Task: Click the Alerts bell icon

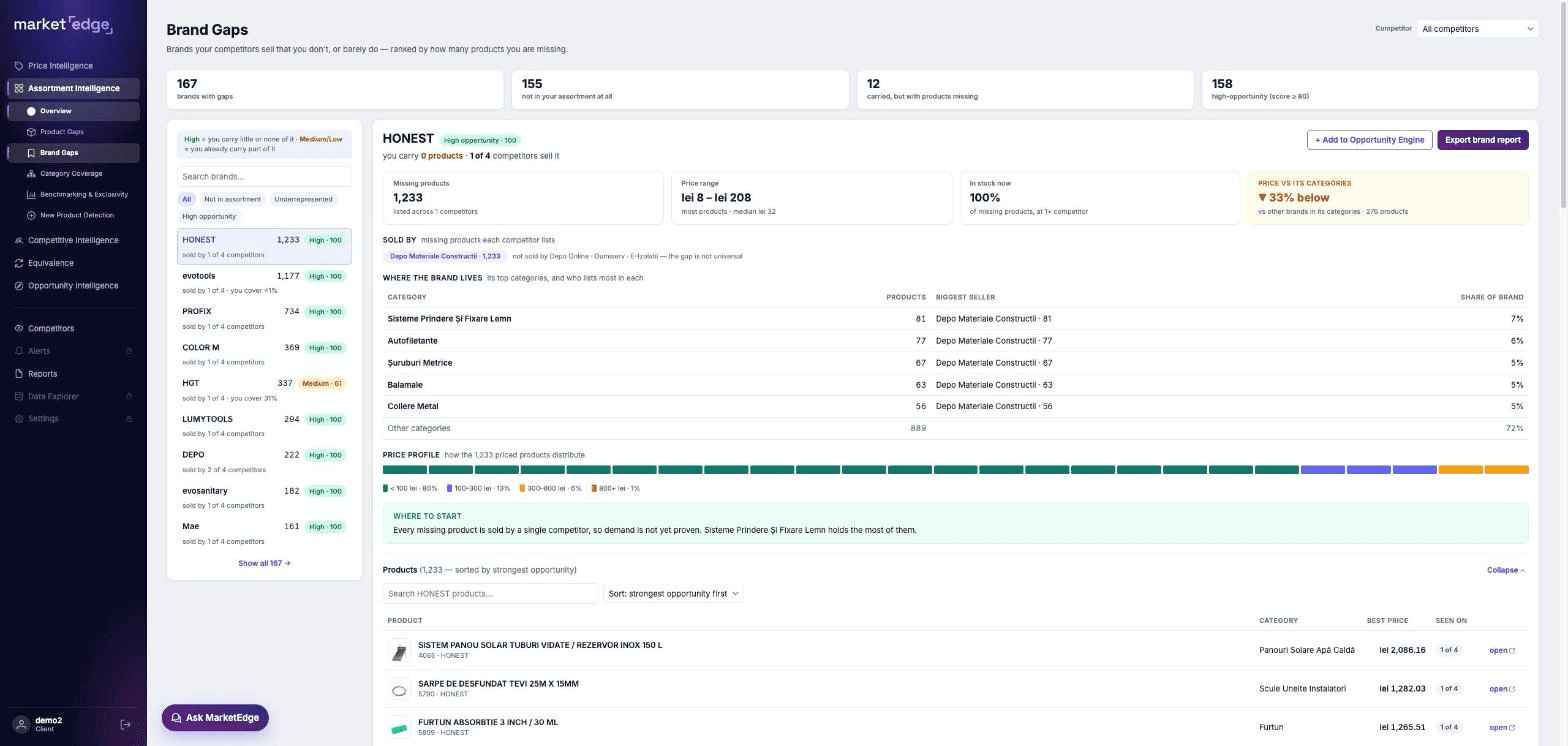Action: (19, 351)
